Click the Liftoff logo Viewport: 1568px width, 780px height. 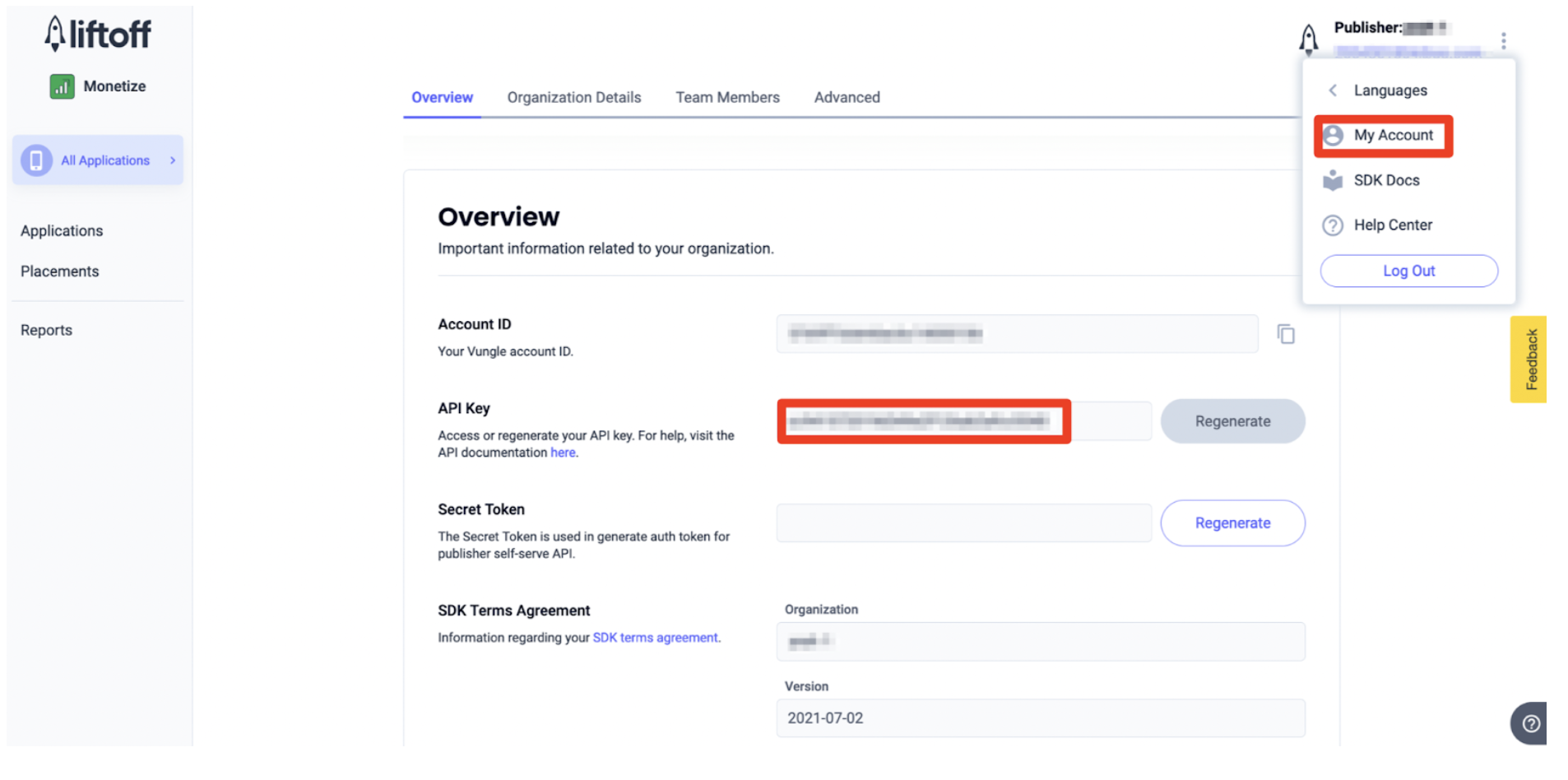(x=98, y=34)
